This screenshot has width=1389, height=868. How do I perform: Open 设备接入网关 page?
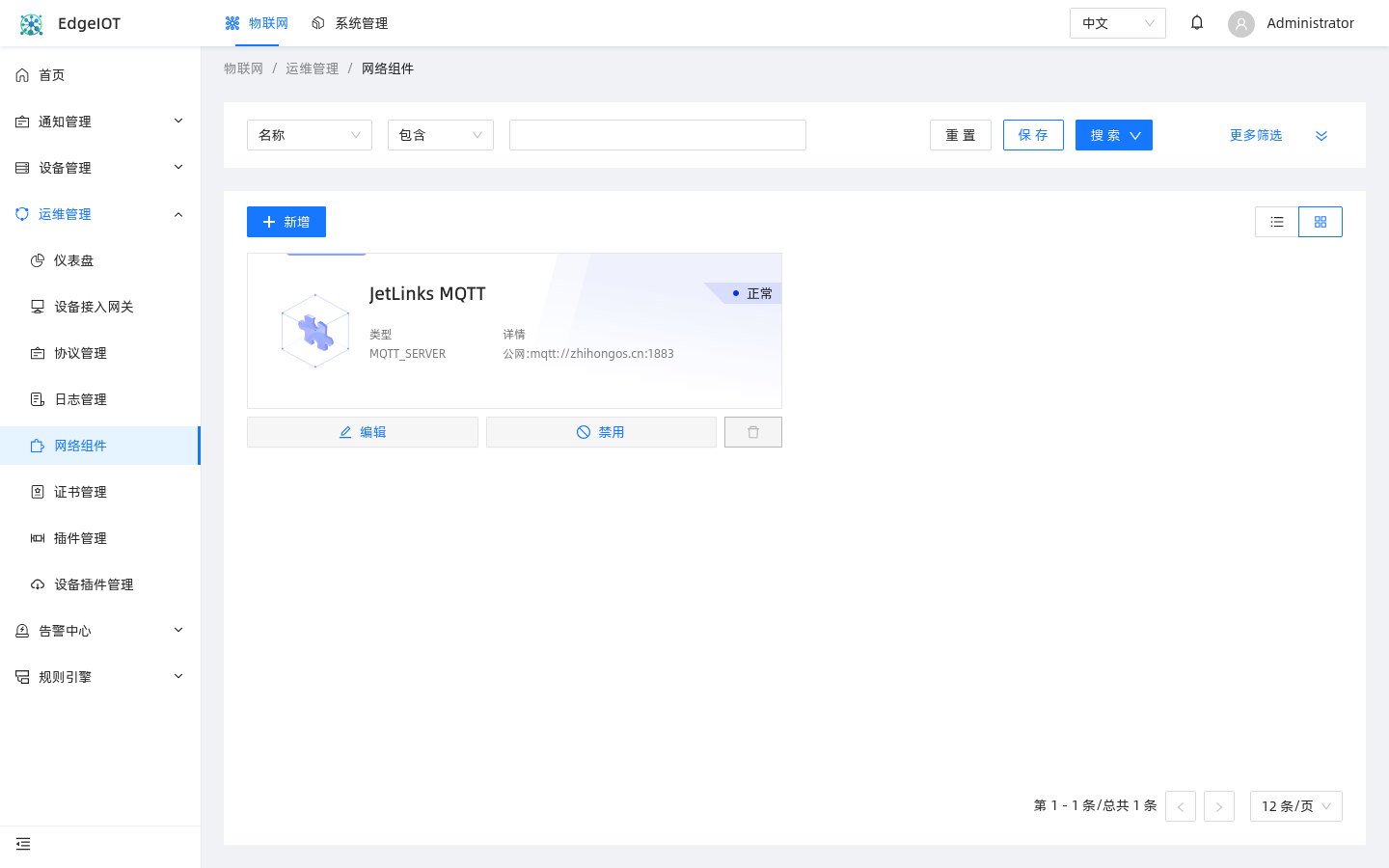coord(100,307)
